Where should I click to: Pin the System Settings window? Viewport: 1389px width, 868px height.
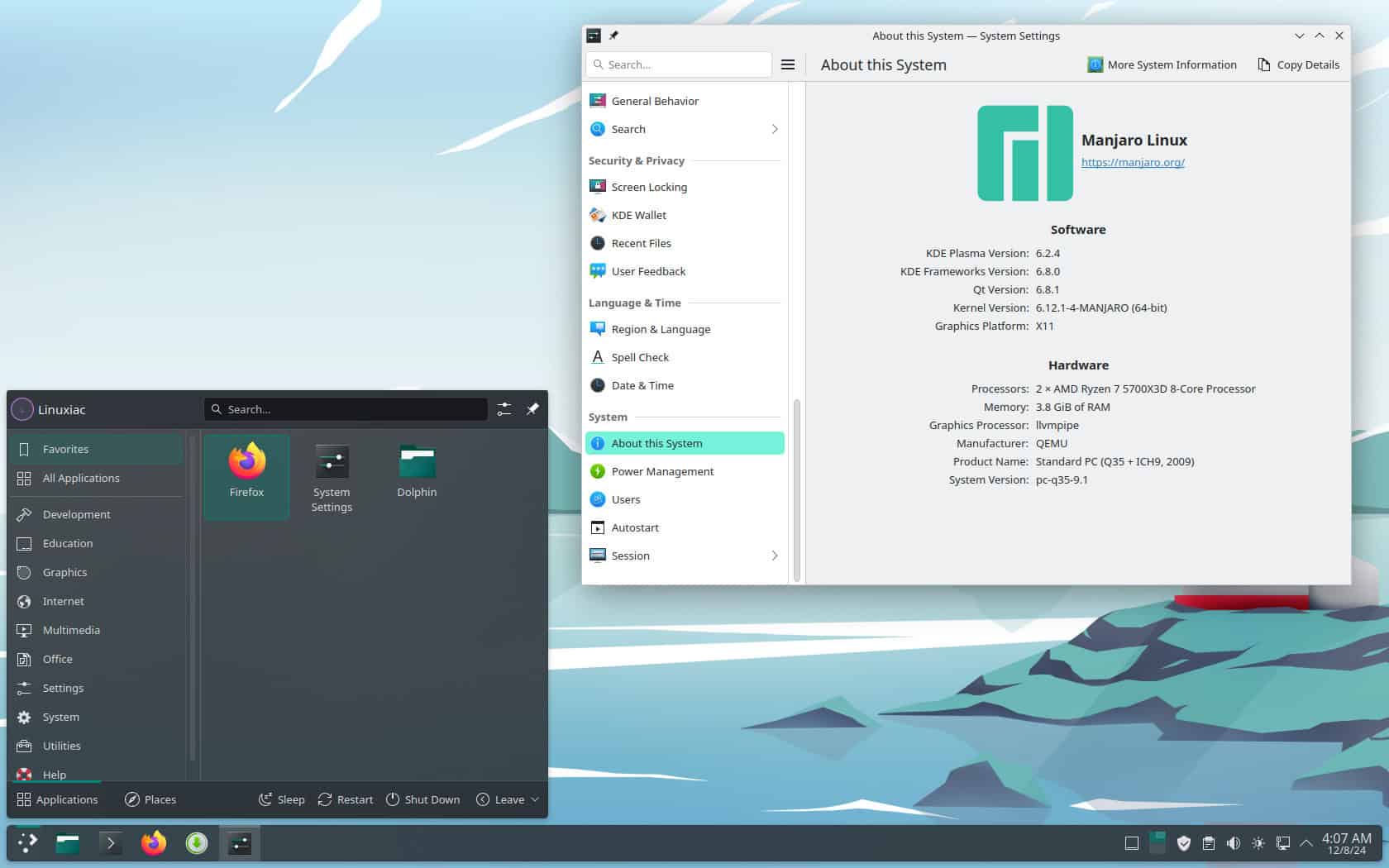point(613,36)
